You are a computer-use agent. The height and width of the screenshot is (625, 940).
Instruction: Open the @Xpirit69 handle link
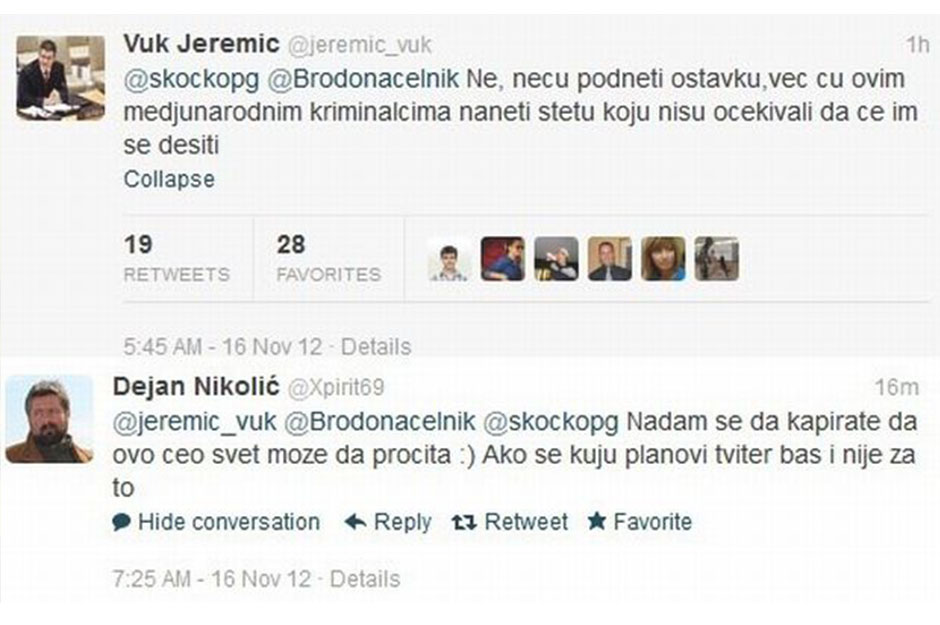[x=336, y=387]
